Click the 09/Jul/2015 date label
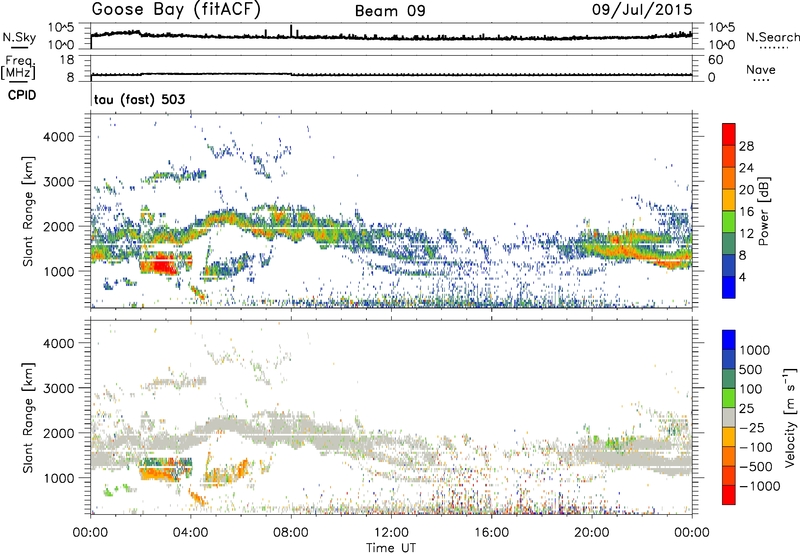800x554 pixels. tap(642, 10)
